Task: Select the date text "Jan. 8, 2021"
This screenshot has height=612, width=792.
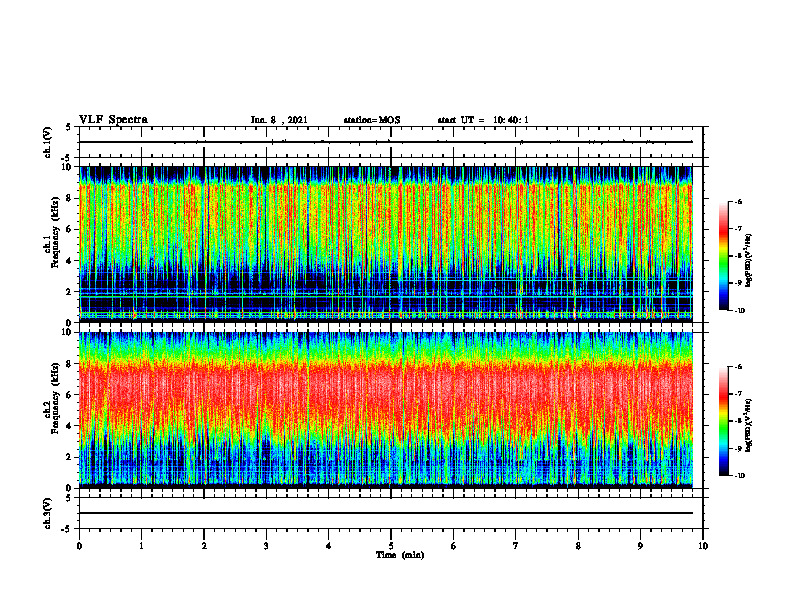Action: tap(279, 120)
